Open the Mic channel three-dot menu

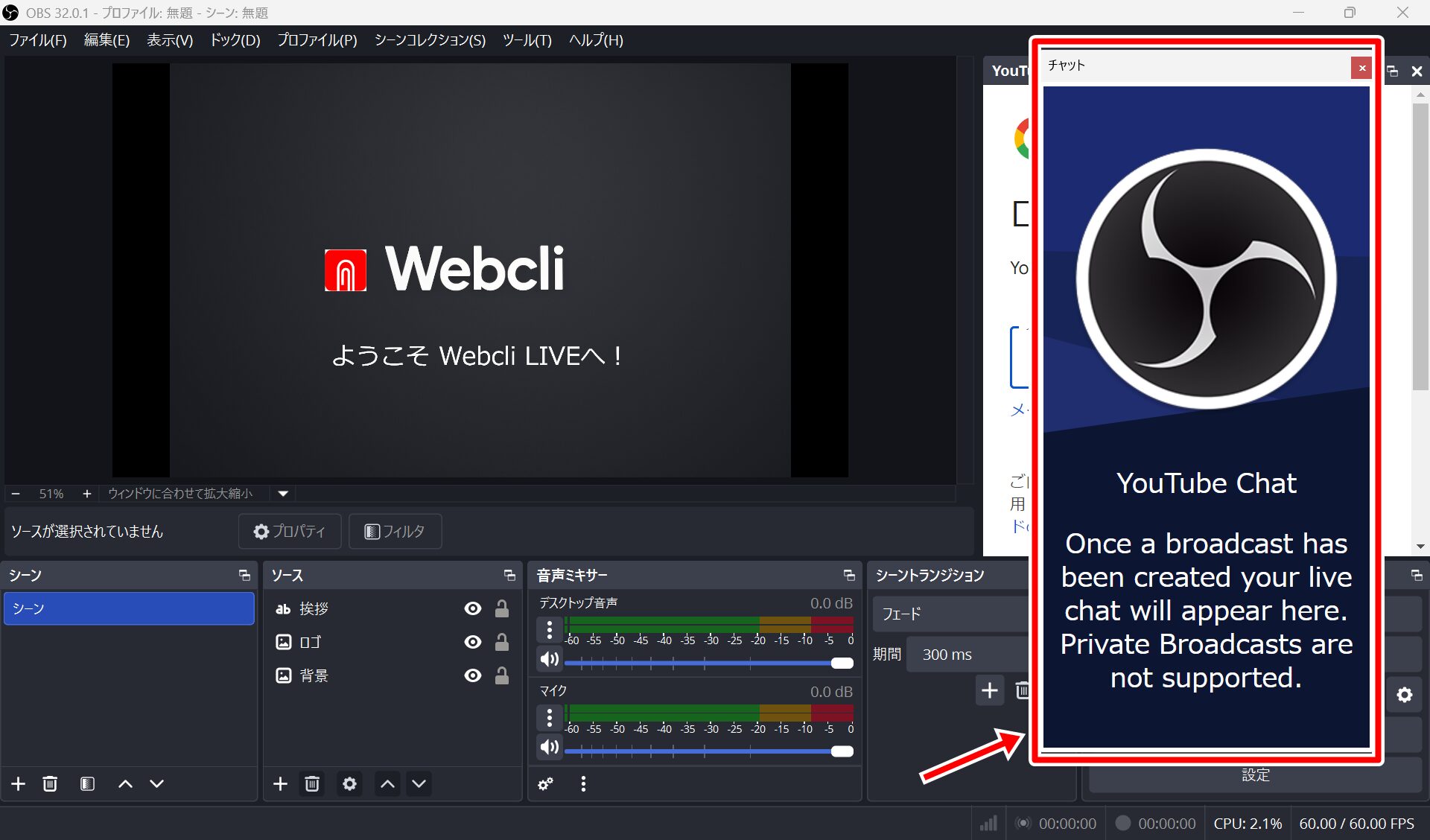[x=550, y=718]
